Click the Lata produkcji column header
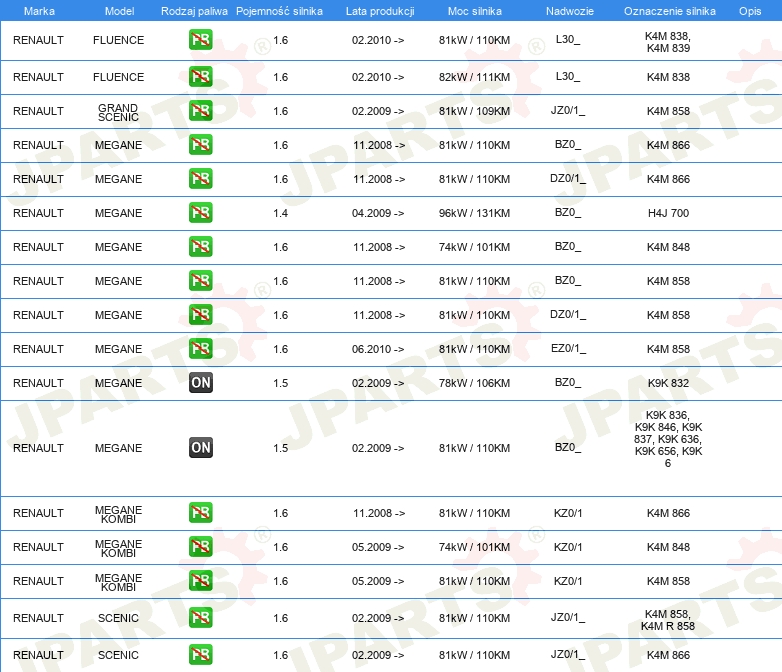Image resolution: width=782 pixels, height=672 pixels. tap(380, 11)
